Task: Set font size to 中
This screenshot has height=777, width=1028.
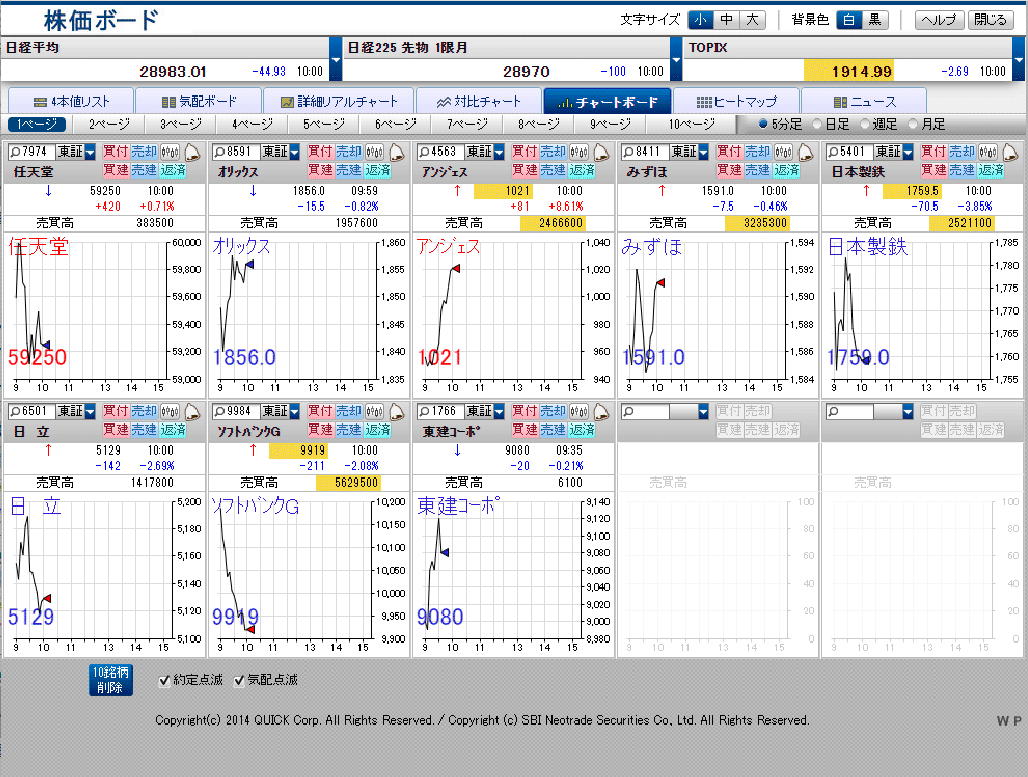Action: pyautogui.click(x=726, y=20)
